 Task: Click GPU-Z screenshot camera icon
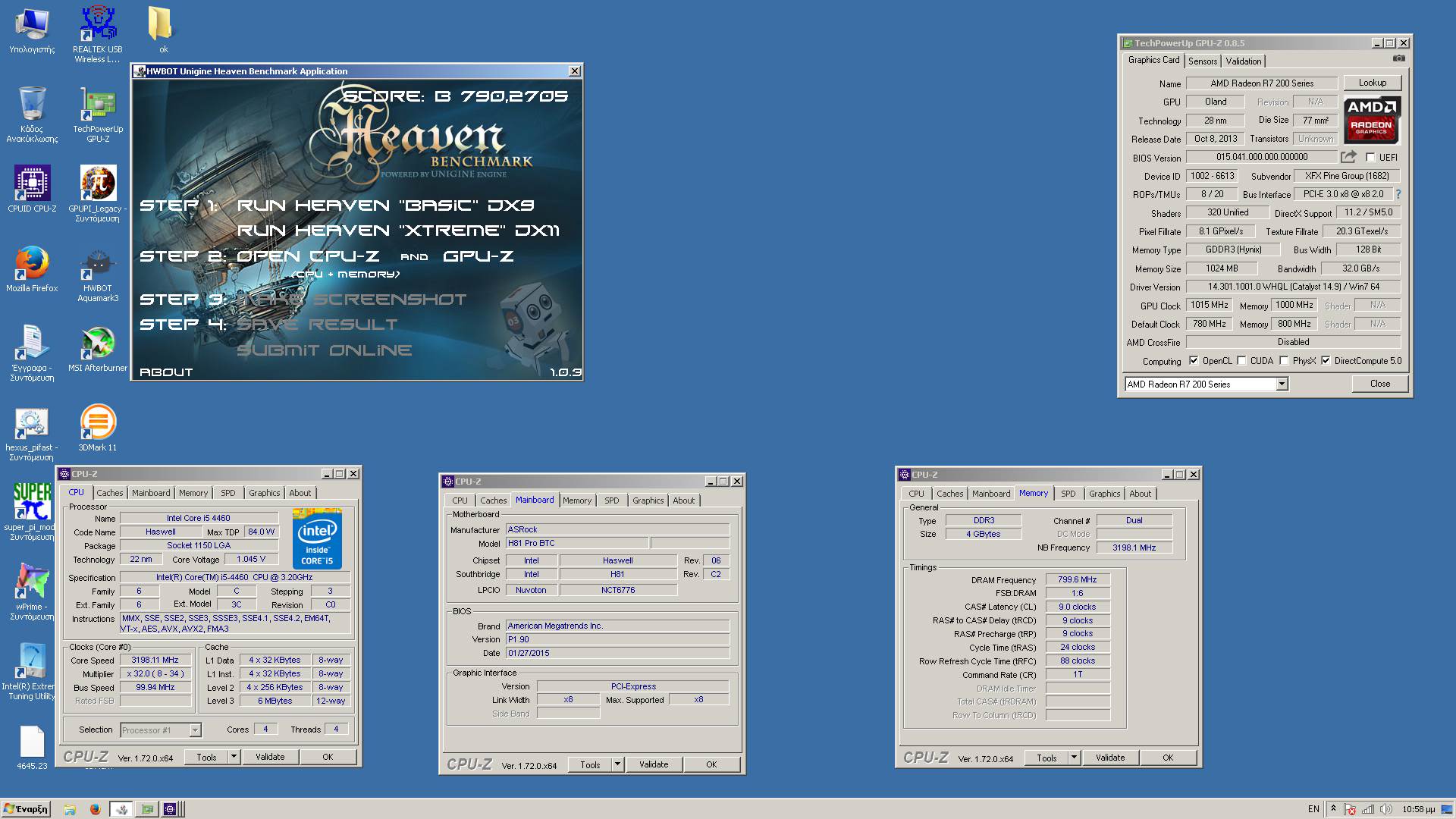click(1398, 59)
